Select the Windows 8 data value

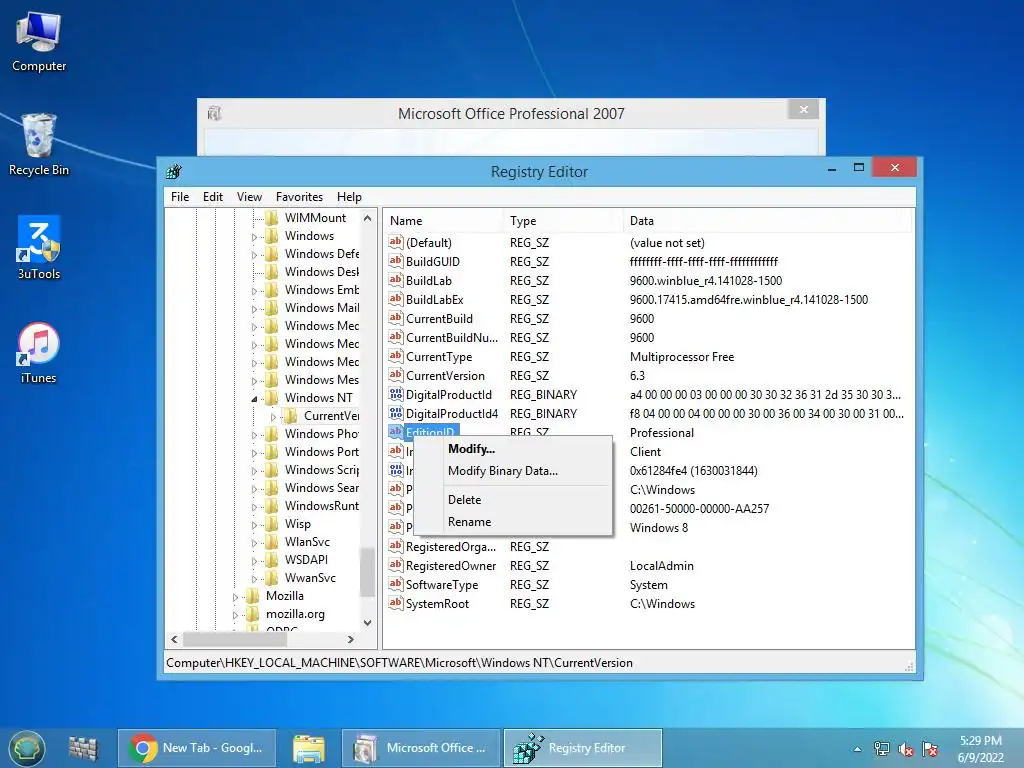[658, 528]
